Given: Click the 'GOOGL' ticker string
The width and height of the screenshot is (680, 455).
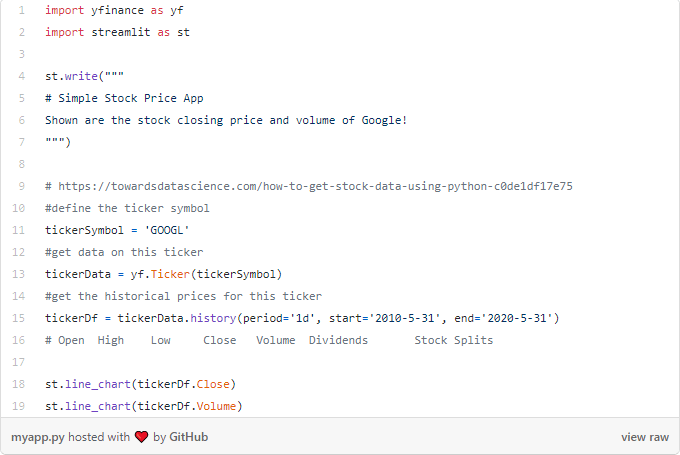Looking at the screenshot, I should tap(167, 230).
